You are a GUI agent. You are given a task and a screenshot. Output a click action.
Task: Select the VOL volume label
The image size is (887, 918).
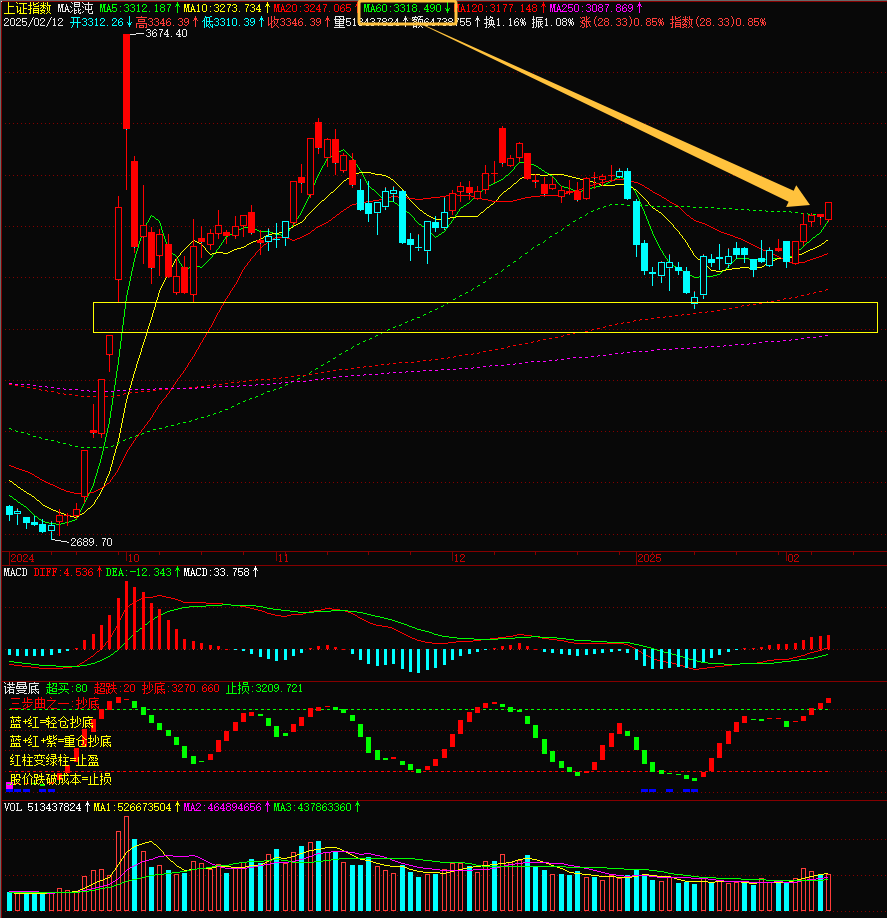click(14, 806)
